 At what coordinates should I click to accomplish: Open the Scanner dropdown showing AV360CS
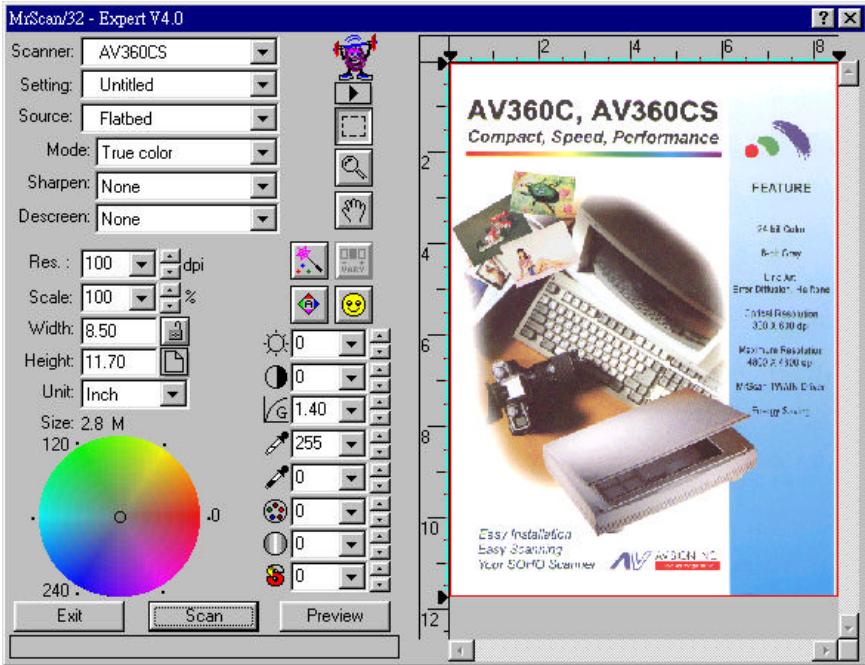[263, 52]
